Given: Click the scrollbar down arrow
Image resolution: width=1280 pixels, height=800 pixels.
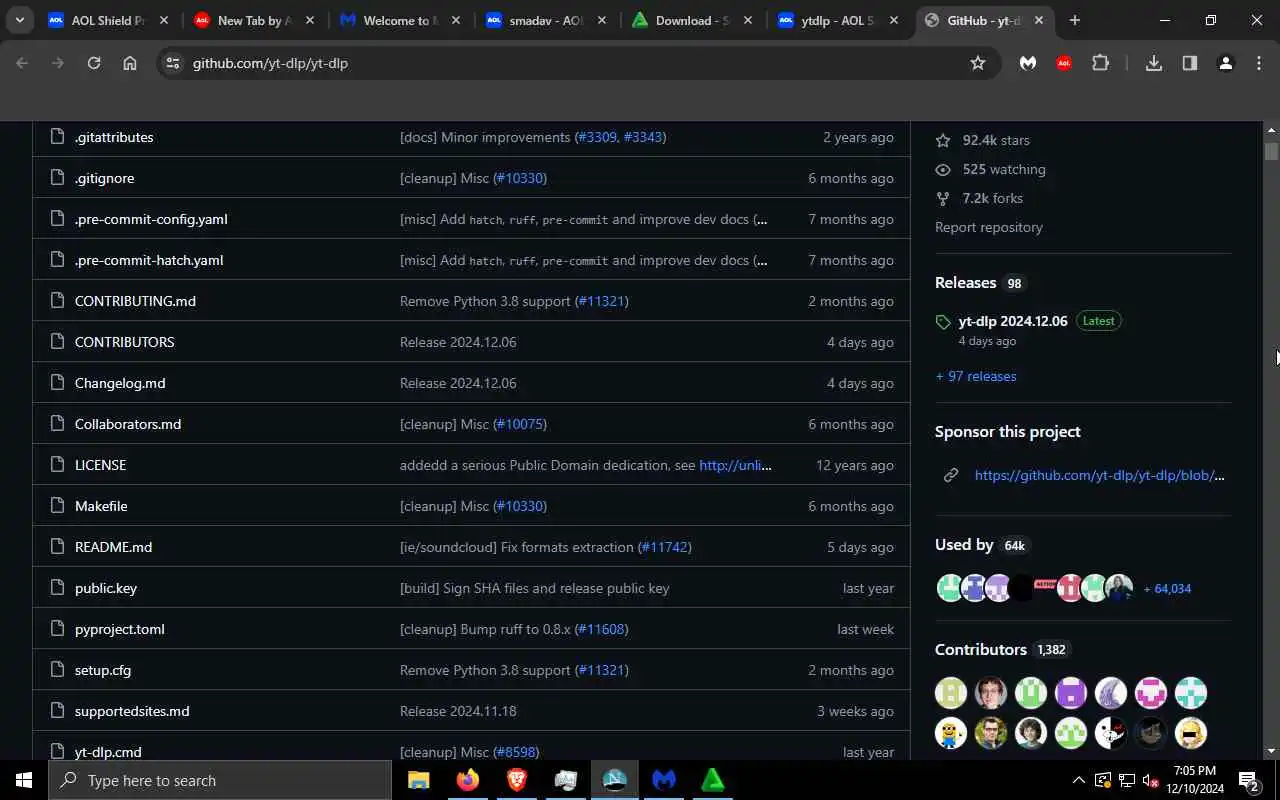Looking at the screenshot, I should click(1271, 751).
